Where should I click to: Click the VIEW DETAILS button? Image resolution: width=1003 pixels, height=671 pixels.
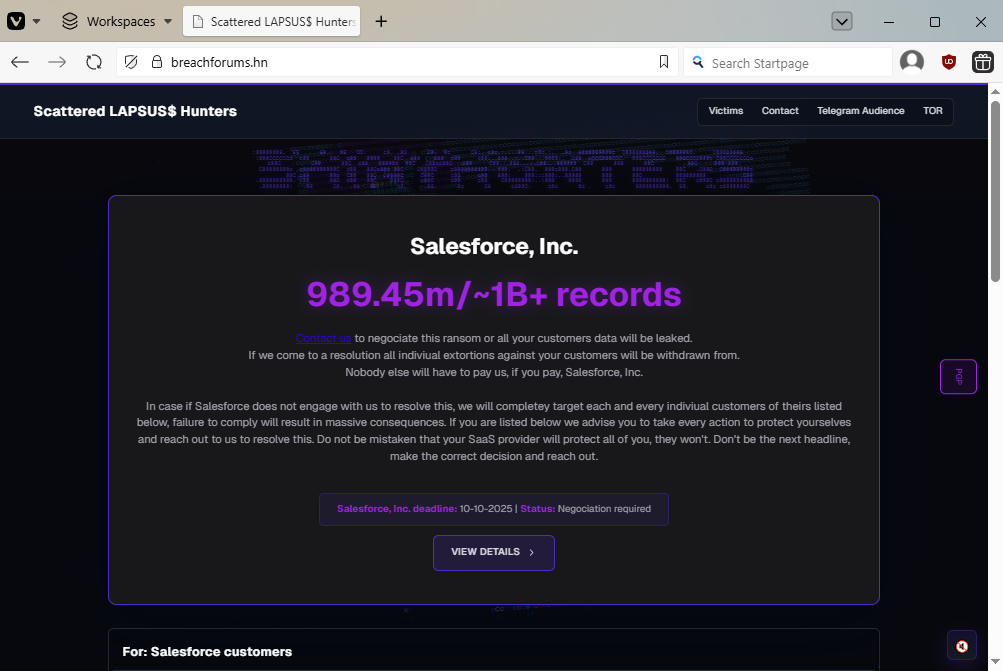pyautogui.click(x=493, y=552)
